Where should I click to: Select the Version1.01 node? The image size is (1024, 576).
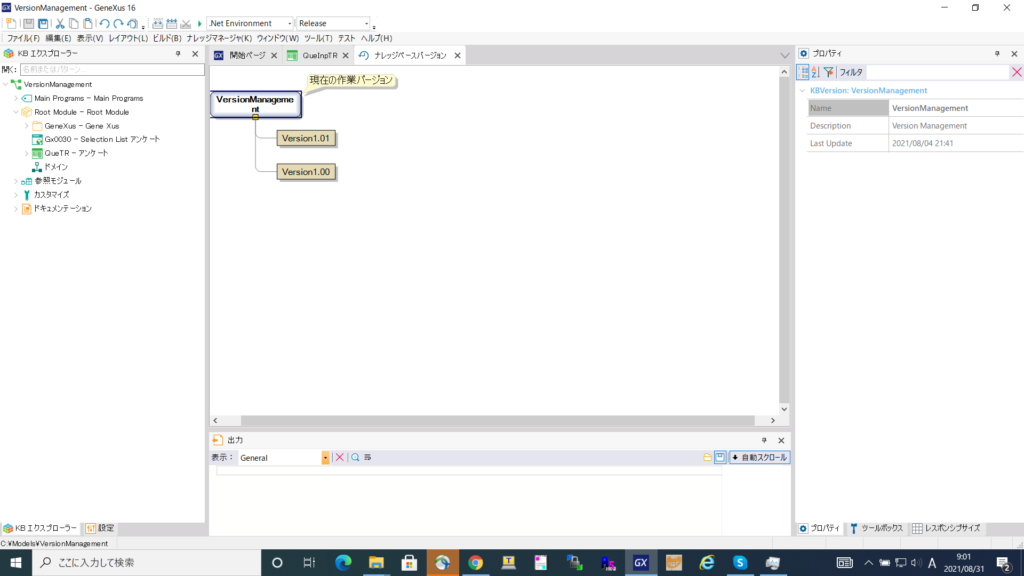tap(306, 138)
